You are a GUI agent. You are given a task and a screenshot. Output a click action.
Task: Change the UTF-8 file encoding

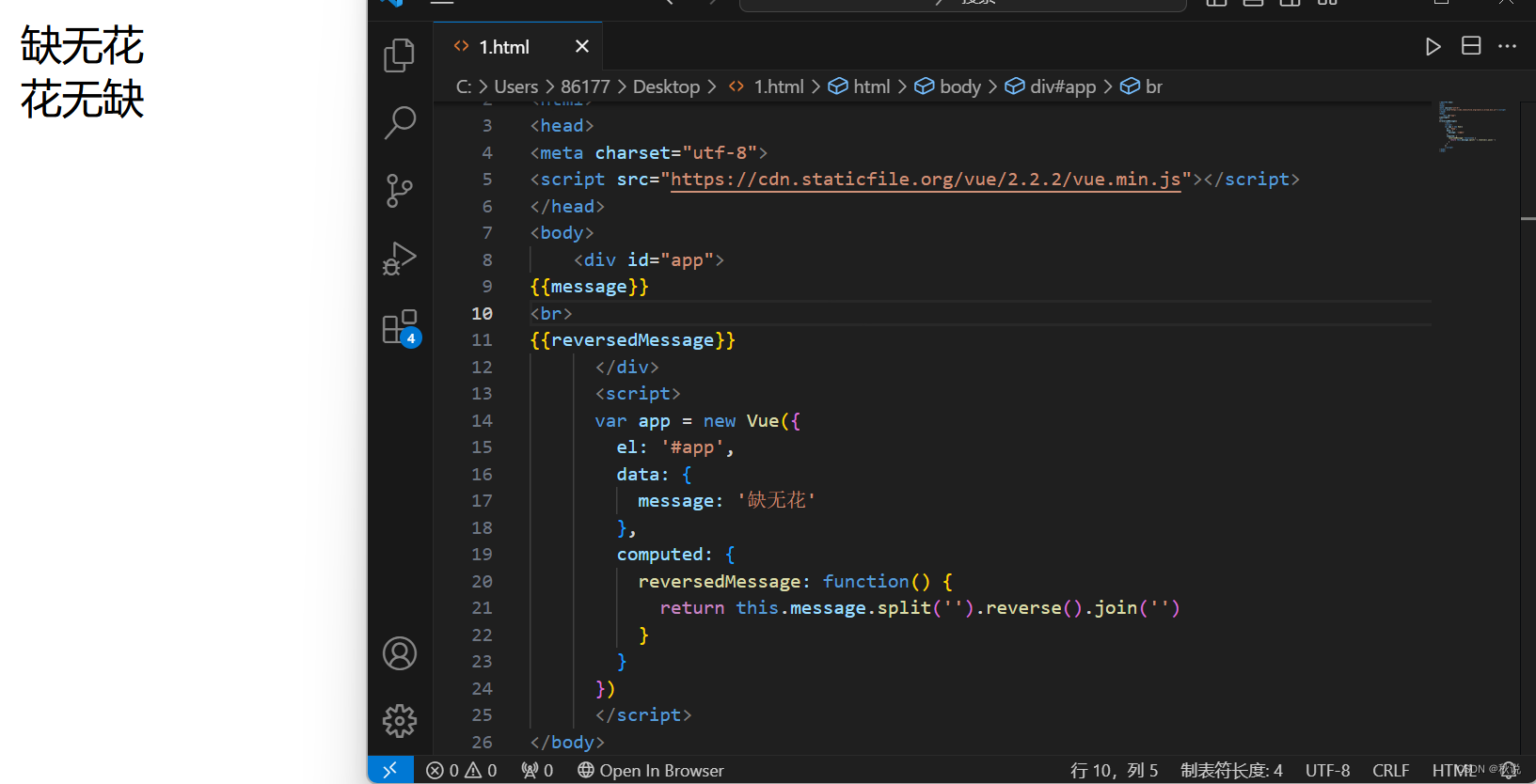1327,770
